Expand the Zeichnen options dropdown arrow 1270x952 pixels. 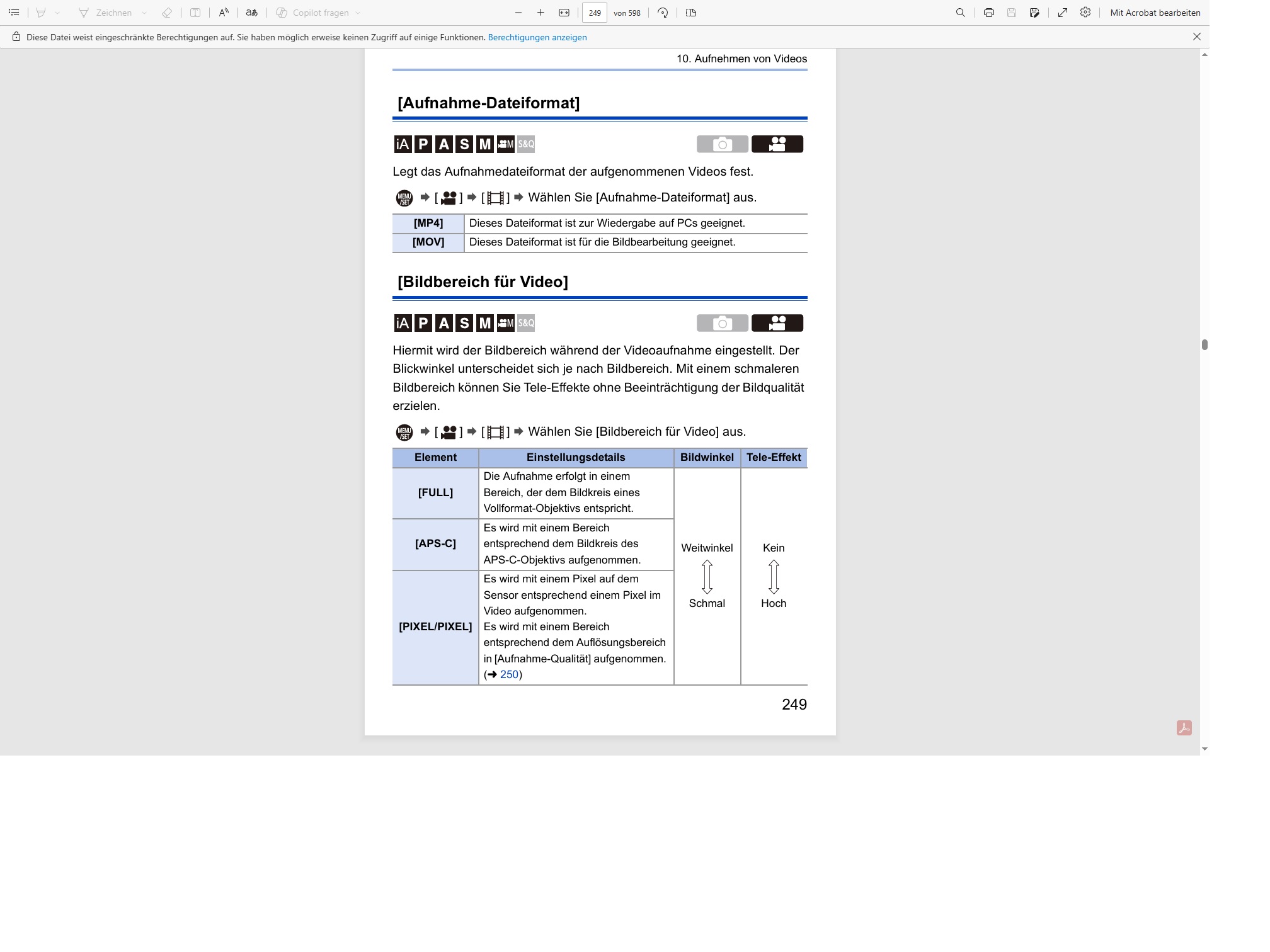point(144,13)
